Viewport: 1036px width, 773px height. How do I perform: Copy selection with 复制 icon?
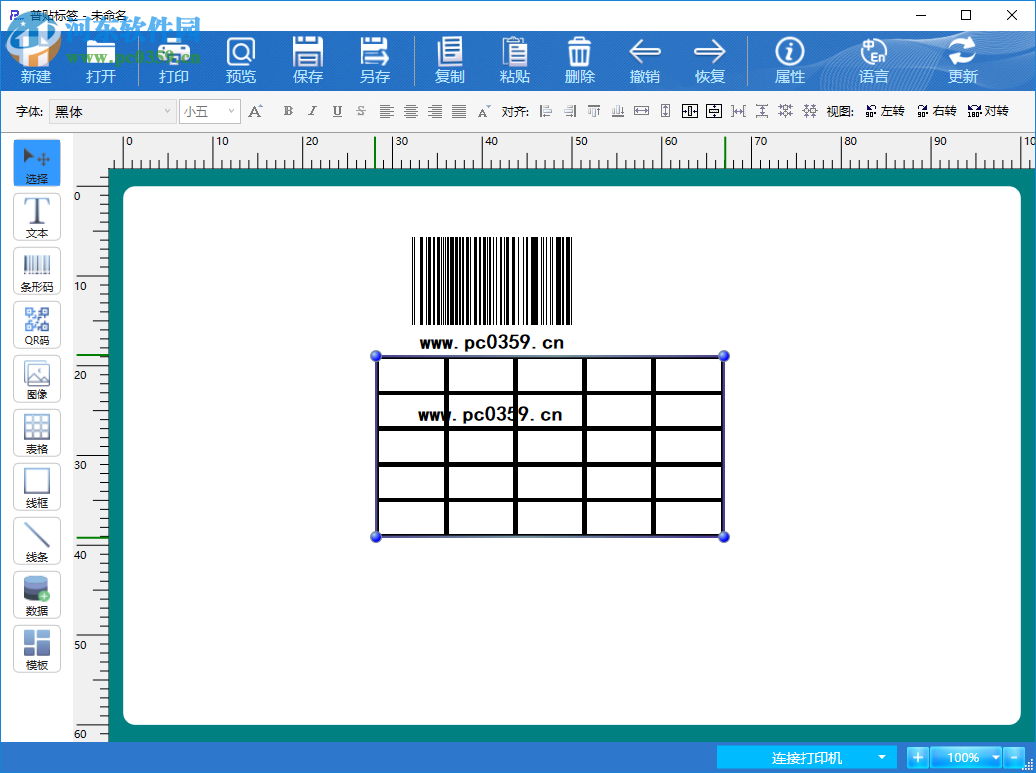pos(449,60)
